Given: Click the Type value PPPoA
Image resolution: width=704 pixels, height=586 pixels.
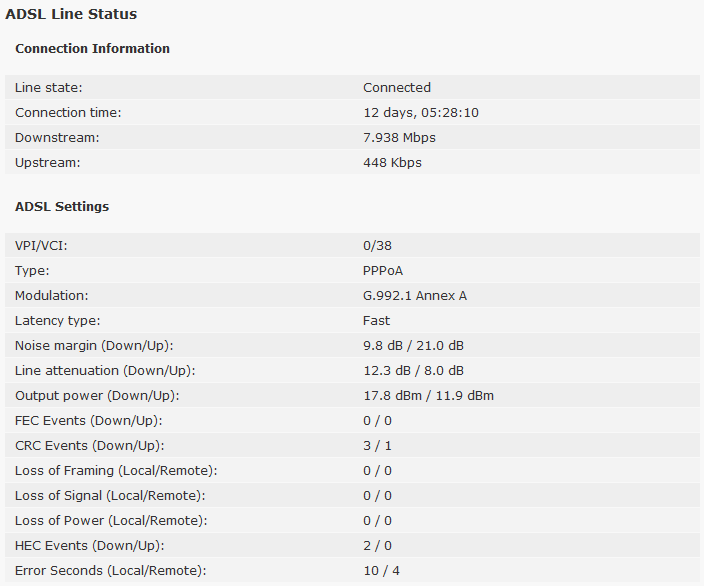Looking at the screenshot, I should tap(383, 271).
